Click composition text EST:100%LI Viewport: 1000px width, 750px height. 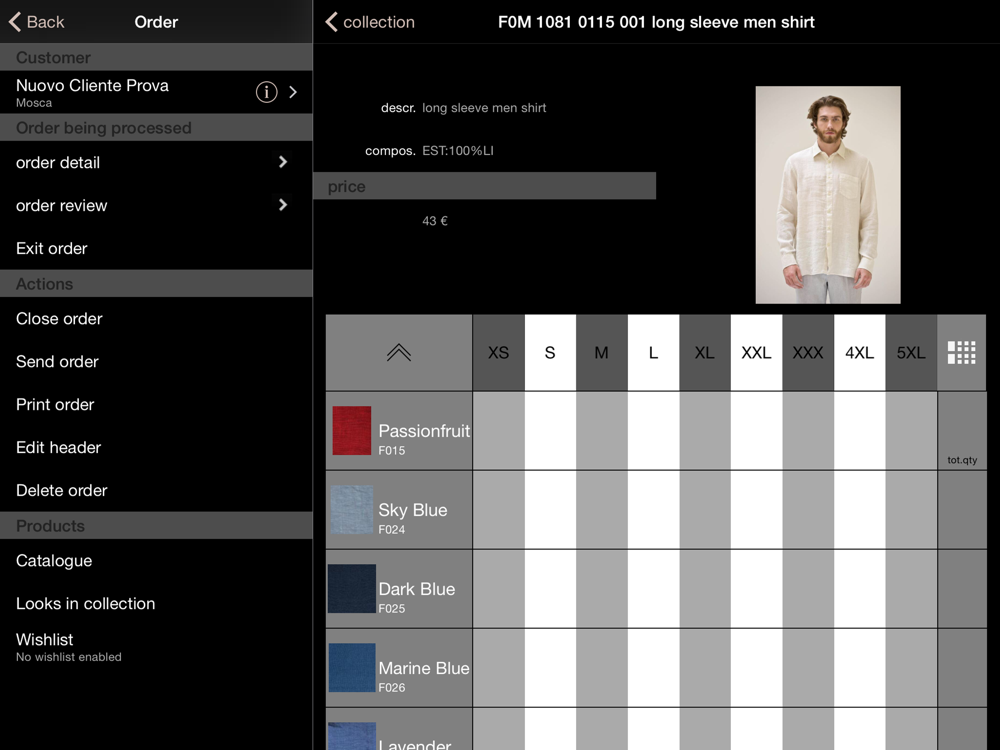pos(458,151)
